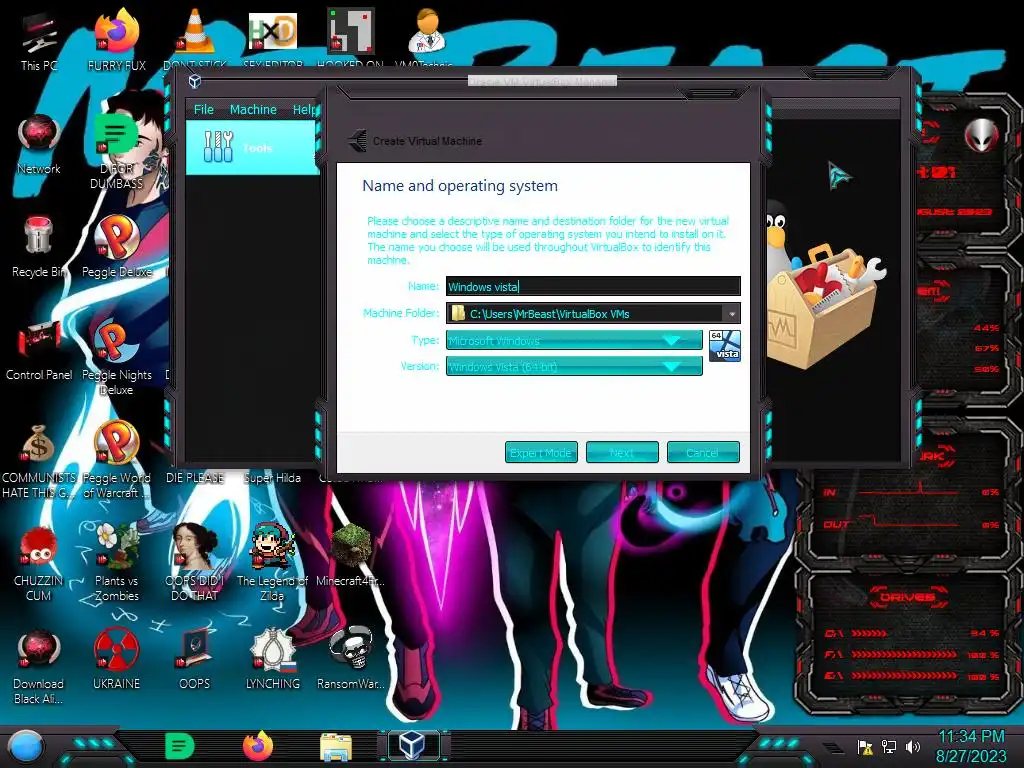
Task: Click the E:\ drive usage bar widget
Action: pyautogui.click(x=911, y=676)
